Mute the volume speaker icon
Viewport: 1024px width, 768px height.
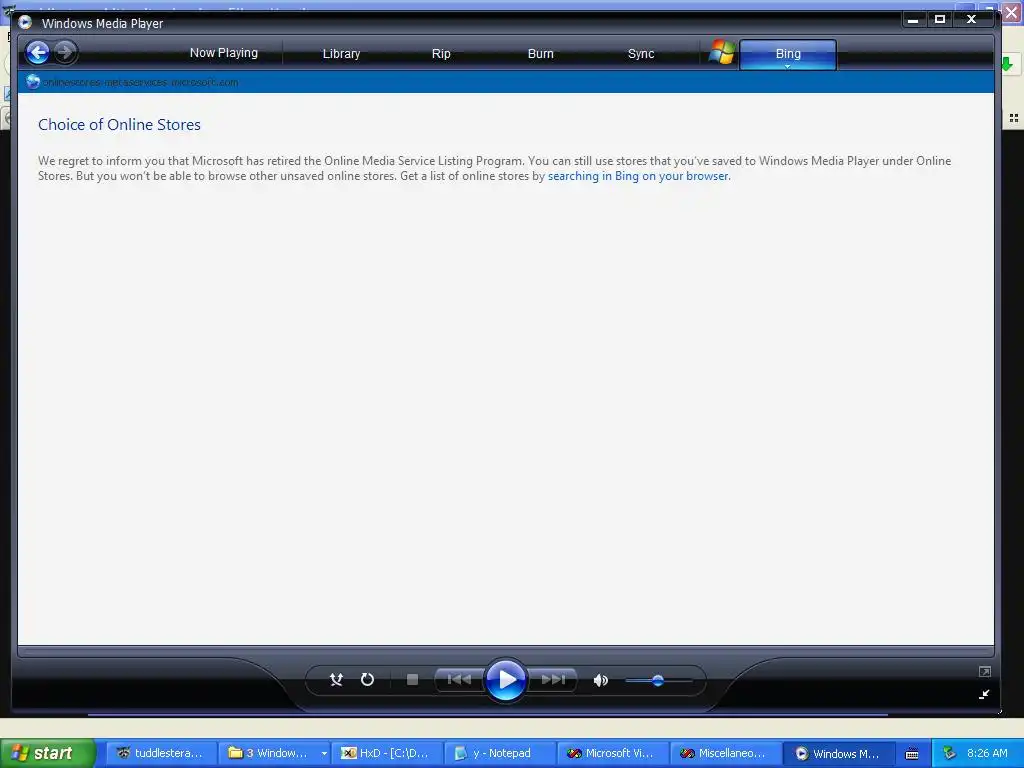coord(600,680)
